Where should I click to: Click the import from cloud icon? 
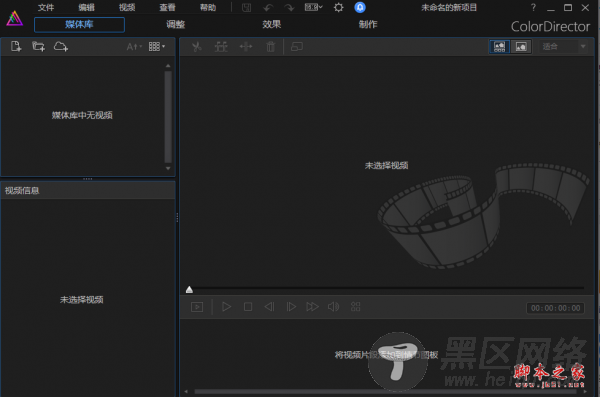click(x=60, y=46)
